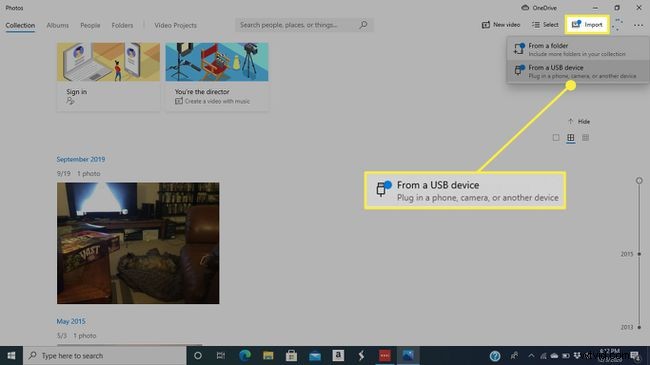Open the red app icon on taskbar
This screenshot has height=365, width=650.
385,355
